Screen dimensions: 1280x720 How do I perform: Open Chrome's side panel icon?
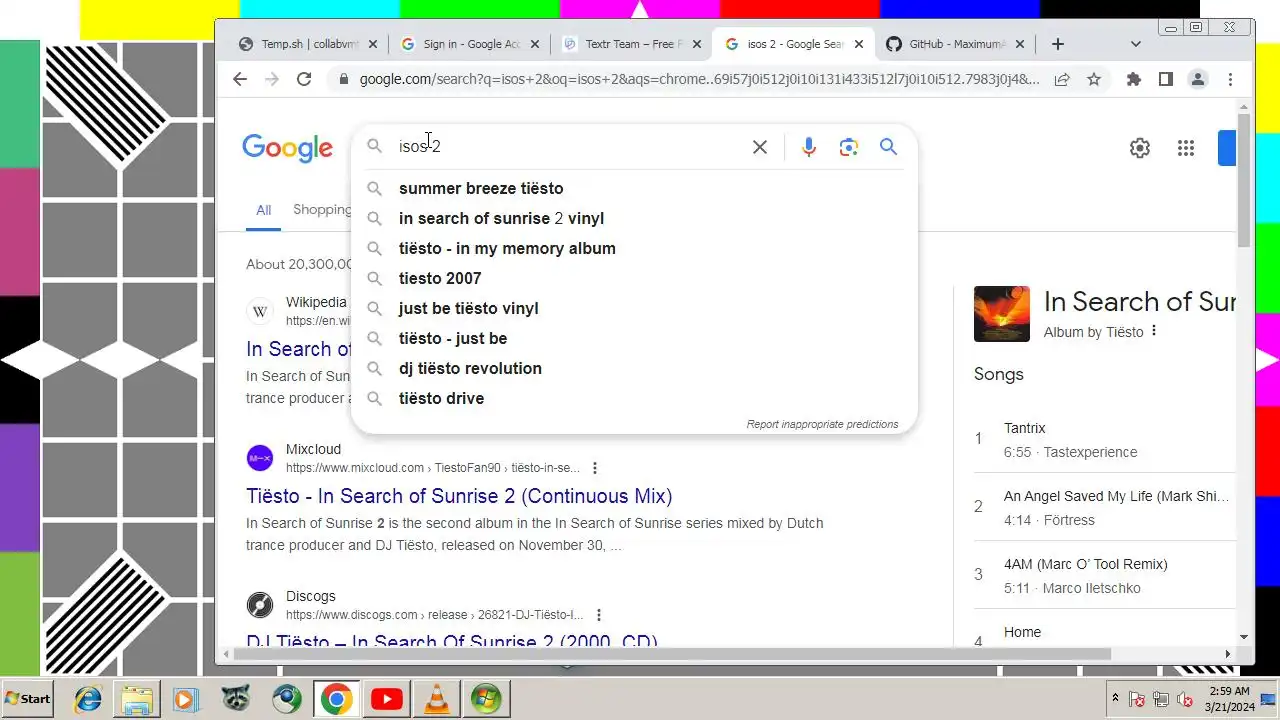[x=1165, y=79]
